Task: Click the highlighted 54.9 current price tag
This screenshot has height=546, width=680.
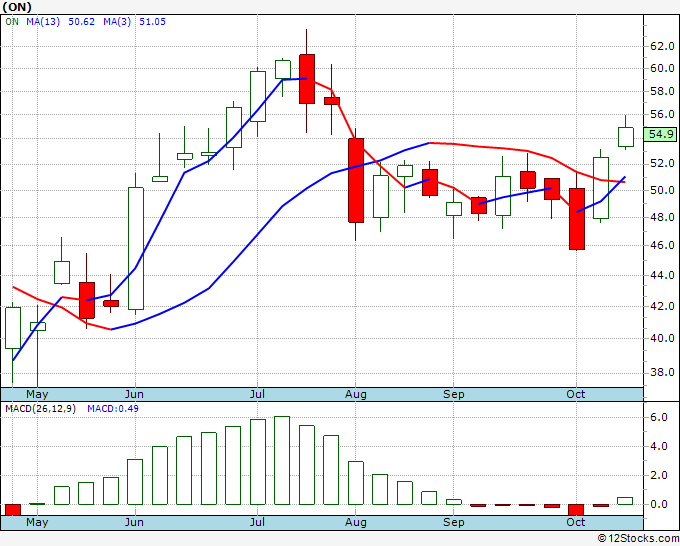Action: tap(660, 134)
